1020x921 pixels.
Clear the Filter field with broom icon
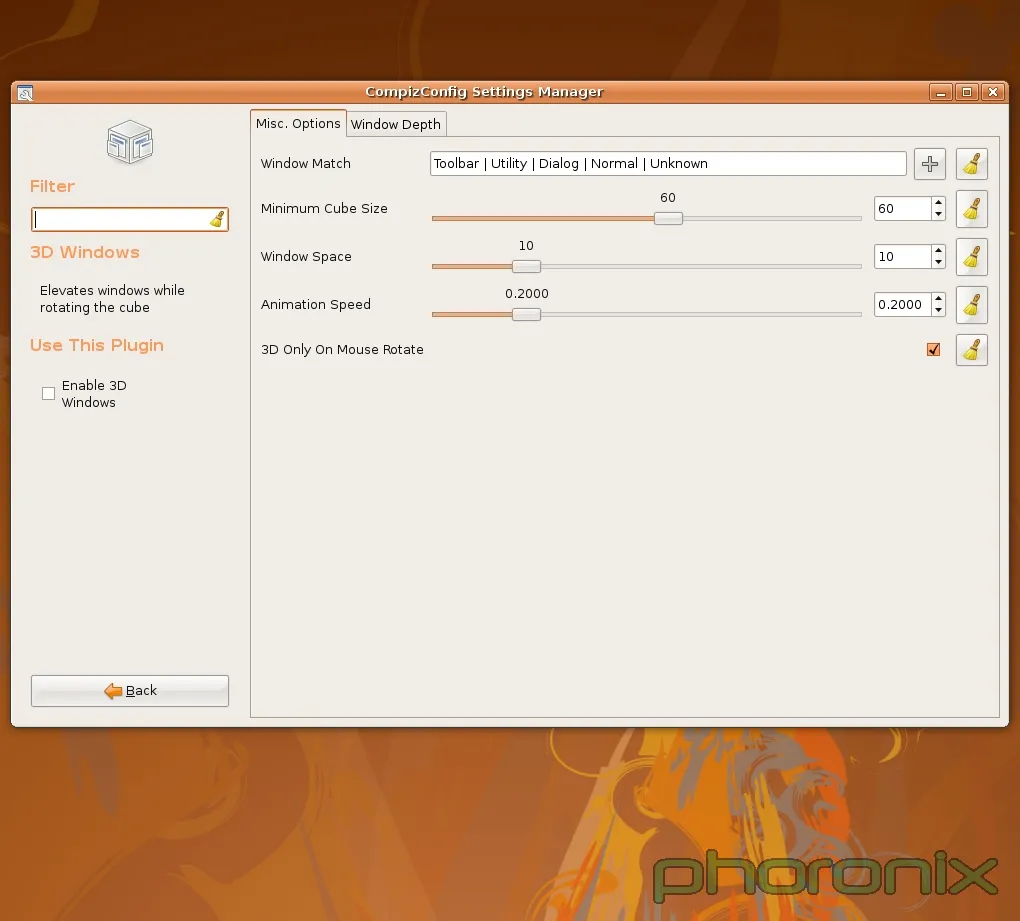217,219
